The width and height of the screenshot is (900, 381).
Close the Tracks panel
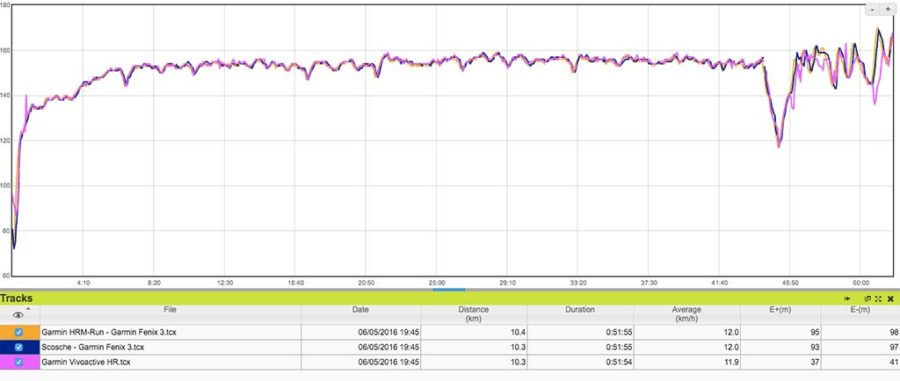890,299
